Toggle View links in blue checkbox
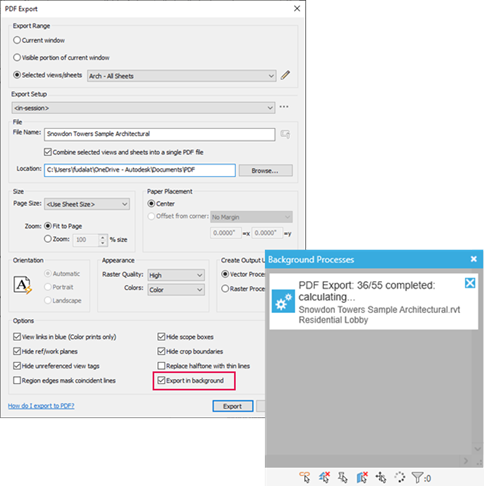 click(x=17, y=337)
